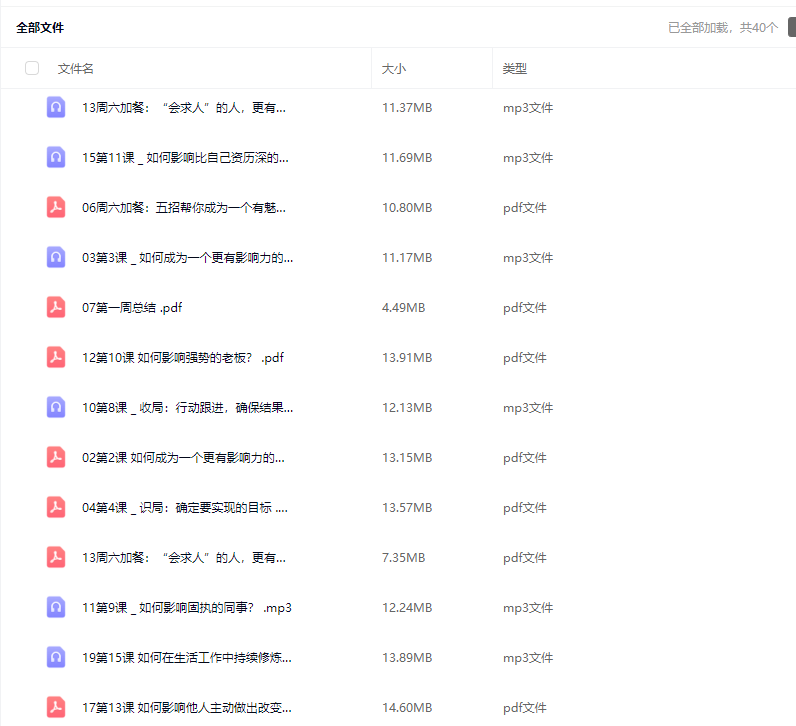The image size is (796, 726).
Task: Open the 7.35MB pdf file 13周六加餐
Action: point(184,558)
